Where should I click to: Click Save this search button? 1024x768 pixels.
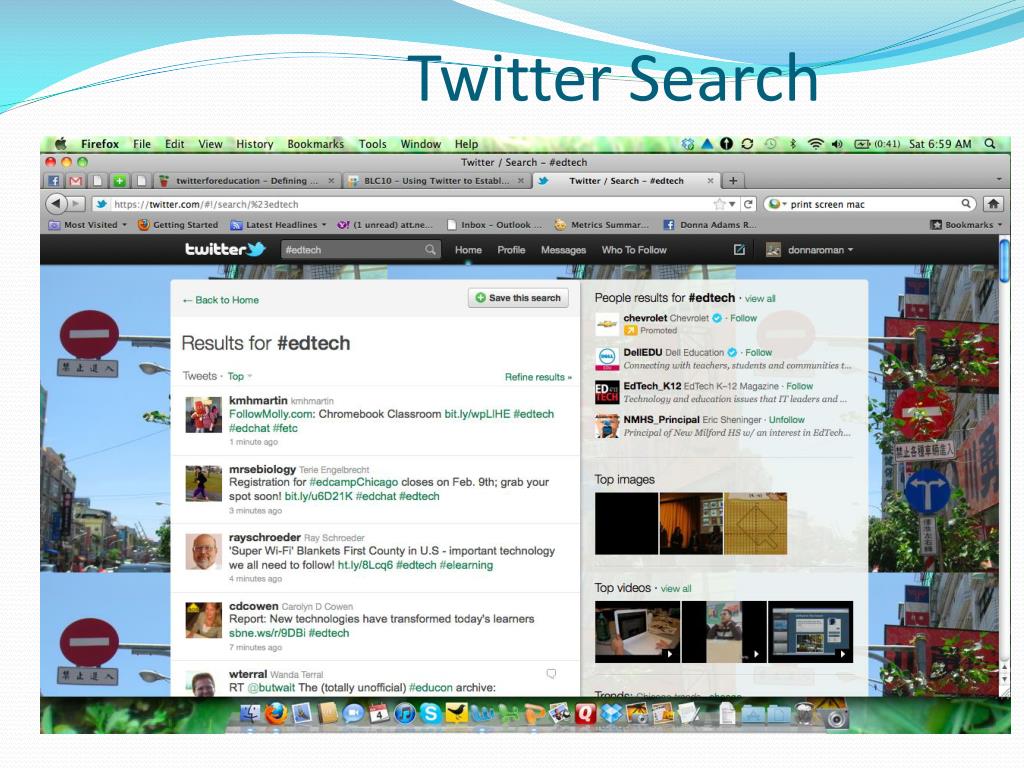tap(519, 298)
